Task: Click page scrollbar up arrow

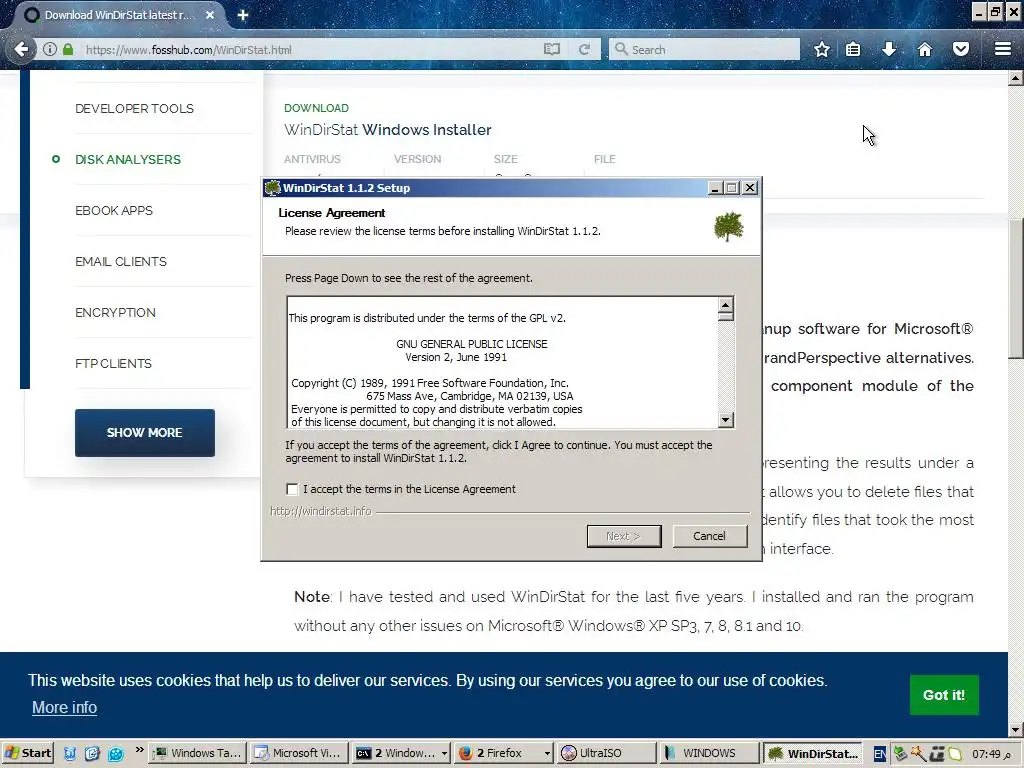Action: tap(1016, 78)
